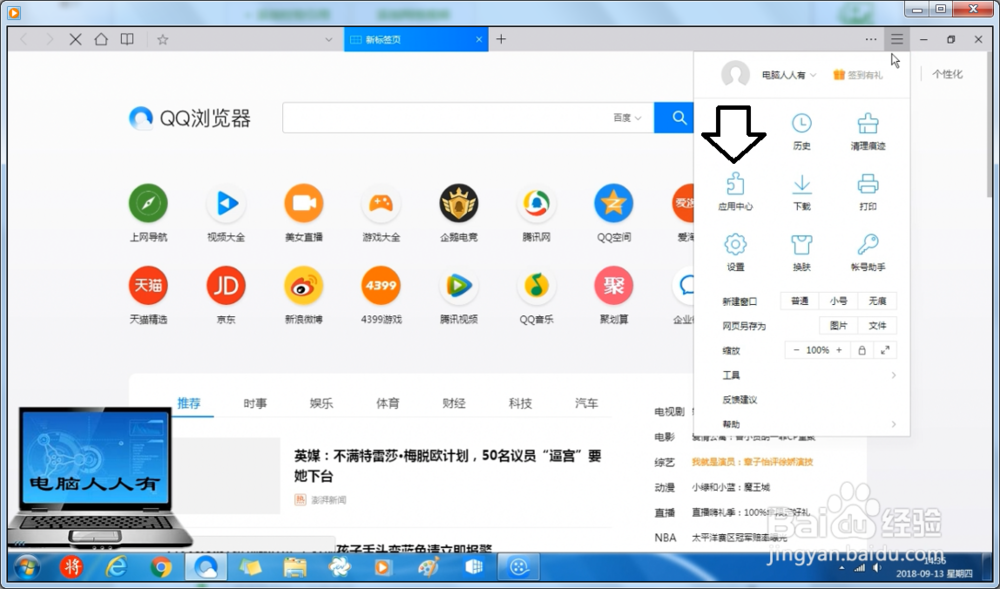The height and width of the screenshot is (589, 1000).
Task: Save webpage as 文件 file
Action: (x=877, y=326)
